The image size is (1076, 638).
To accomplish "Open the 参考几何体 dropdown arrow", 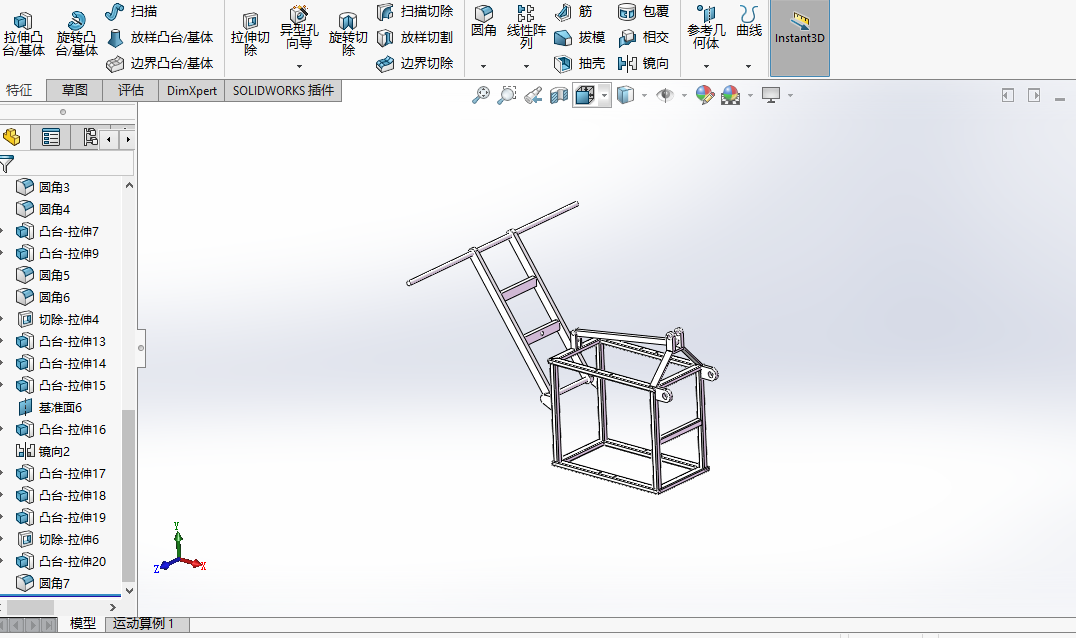I will coord(706,67).
